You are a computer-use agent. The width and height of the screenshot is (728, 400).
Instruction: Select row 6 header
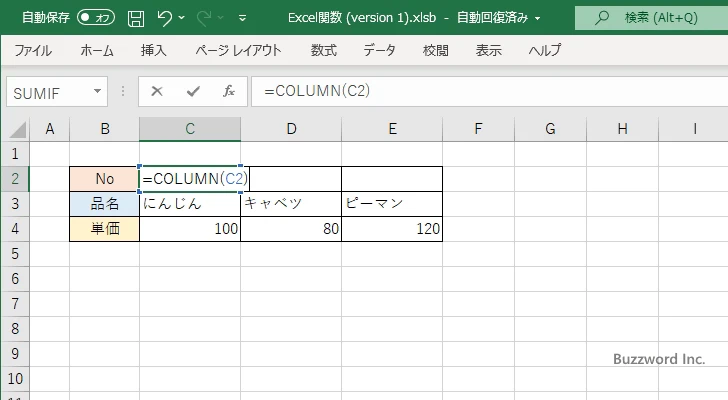point(15,279)
